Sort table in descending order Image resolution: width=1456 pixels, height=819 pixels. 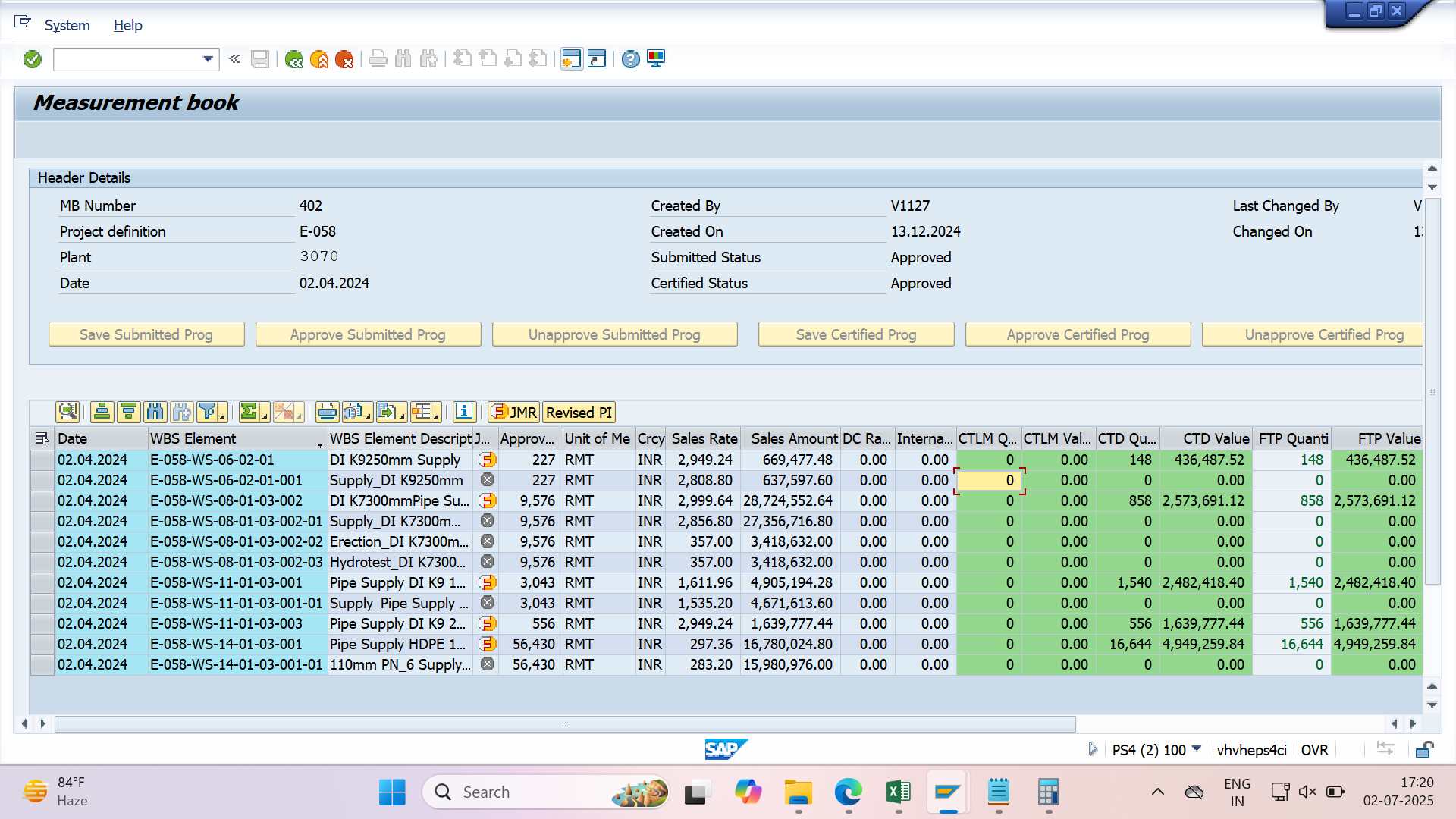coord(128,412)
